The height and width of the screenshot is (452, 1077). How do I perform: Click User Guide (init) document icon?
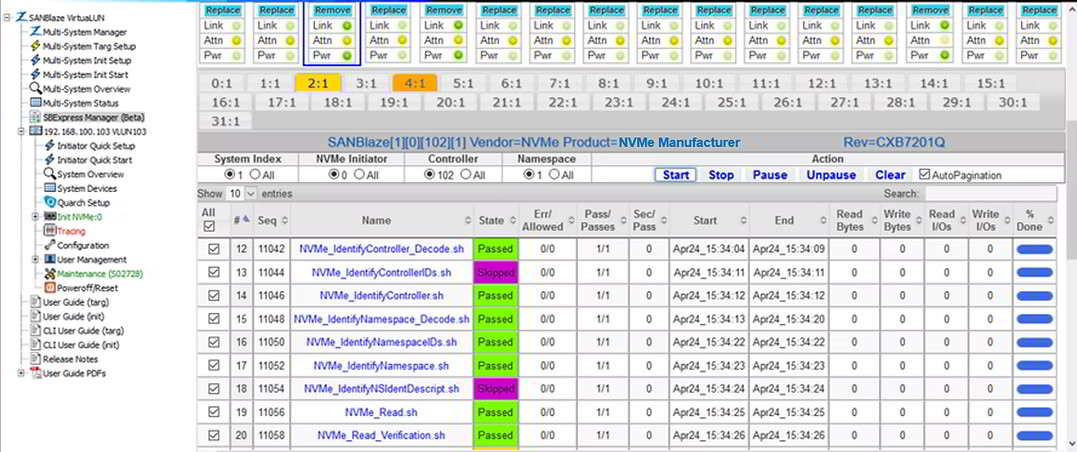(36, 316)
